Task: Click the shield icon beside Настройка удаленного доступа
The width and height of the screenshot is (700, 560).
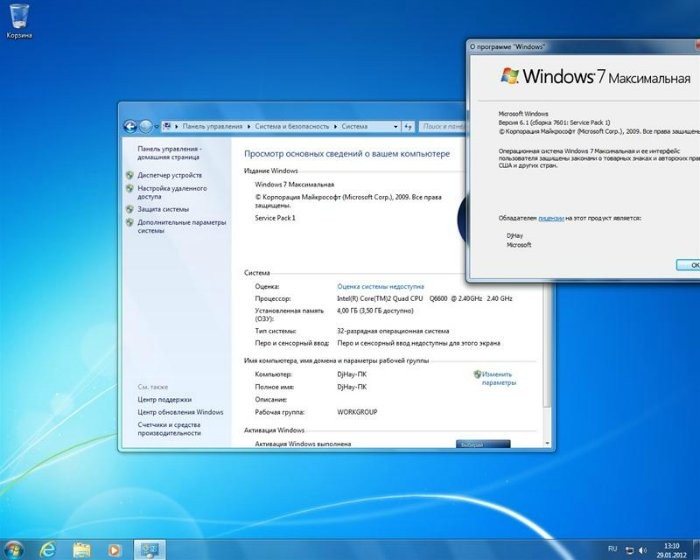Action: [x=130, y=188]
